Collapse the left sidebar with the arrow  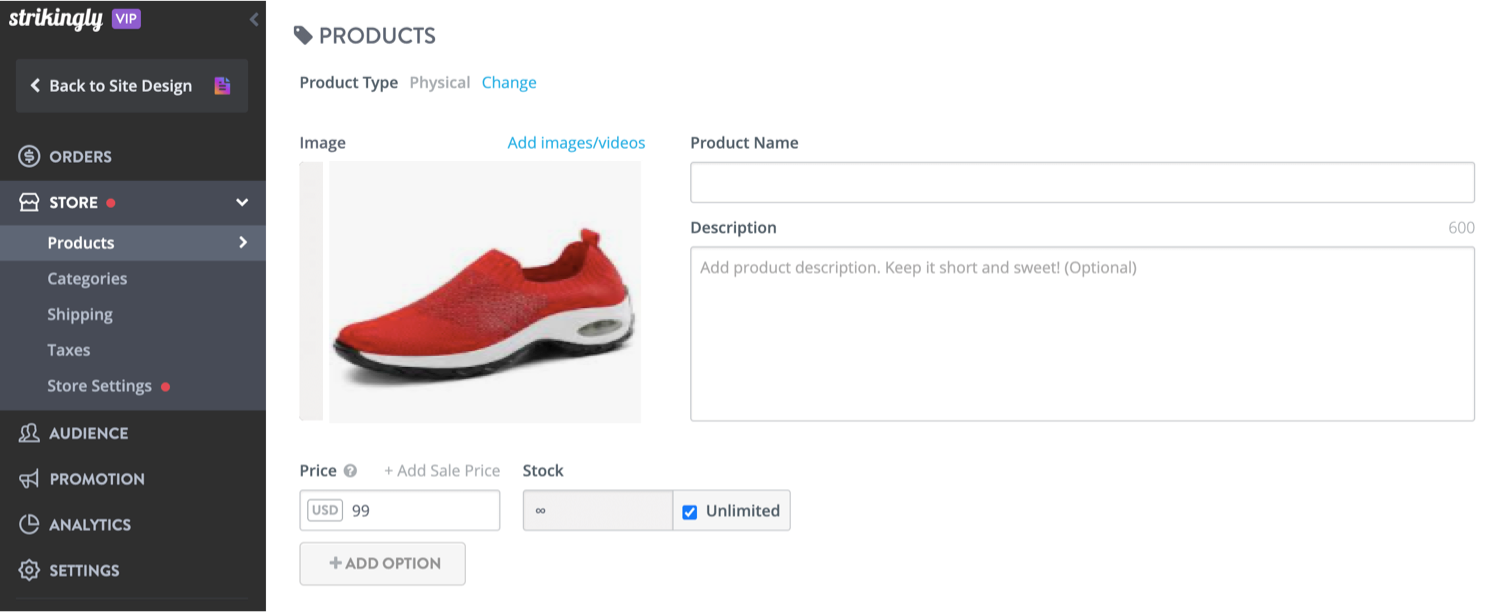253,18
